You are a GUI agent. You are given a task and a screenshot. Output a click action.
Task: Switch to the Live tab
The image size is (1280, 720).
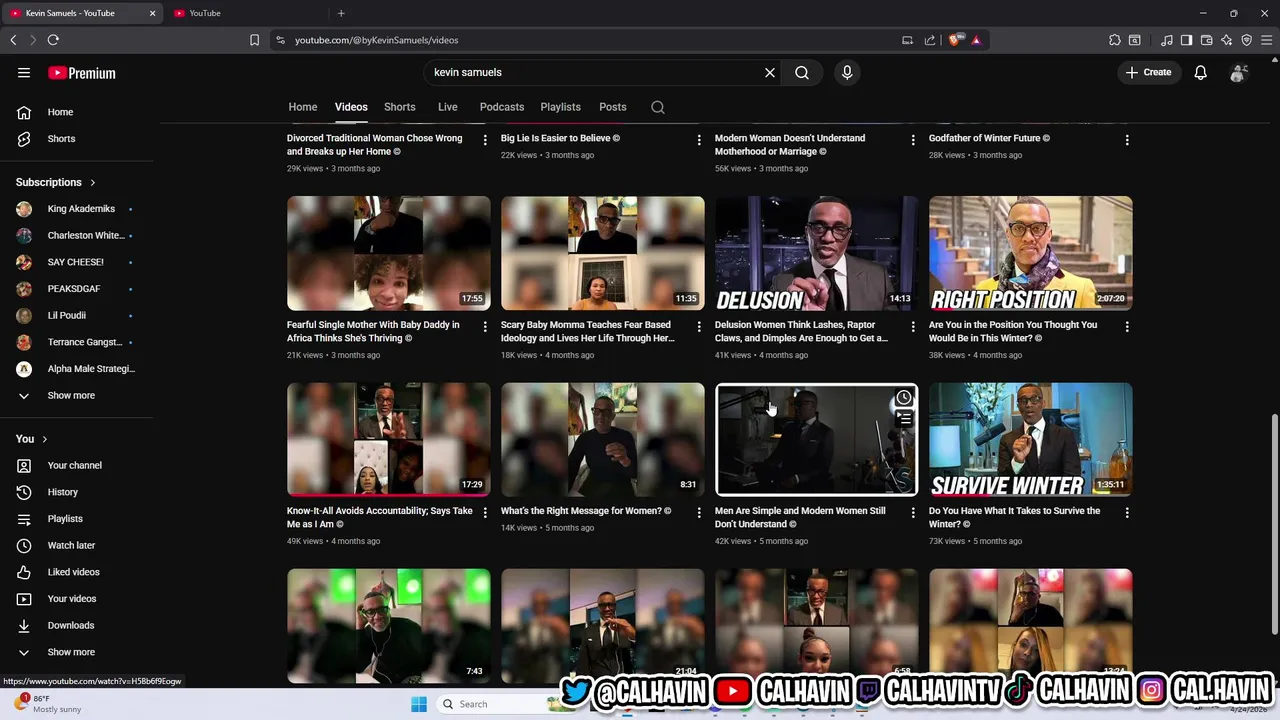point(448,107)
